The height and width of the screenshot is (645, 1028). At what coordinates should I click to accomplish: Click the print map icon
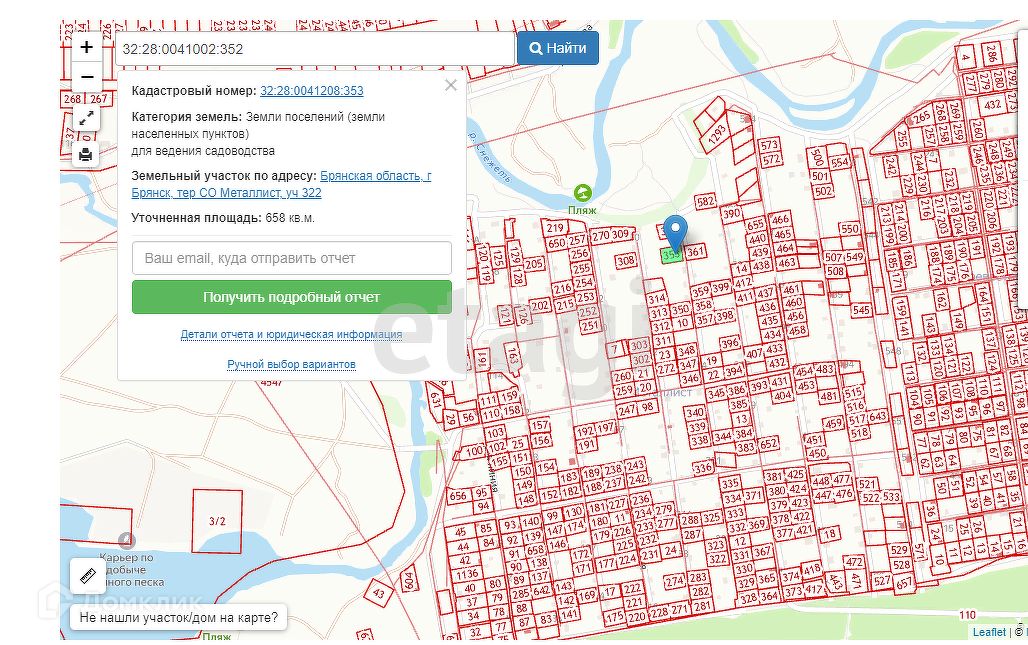click(x=87, y=154)
